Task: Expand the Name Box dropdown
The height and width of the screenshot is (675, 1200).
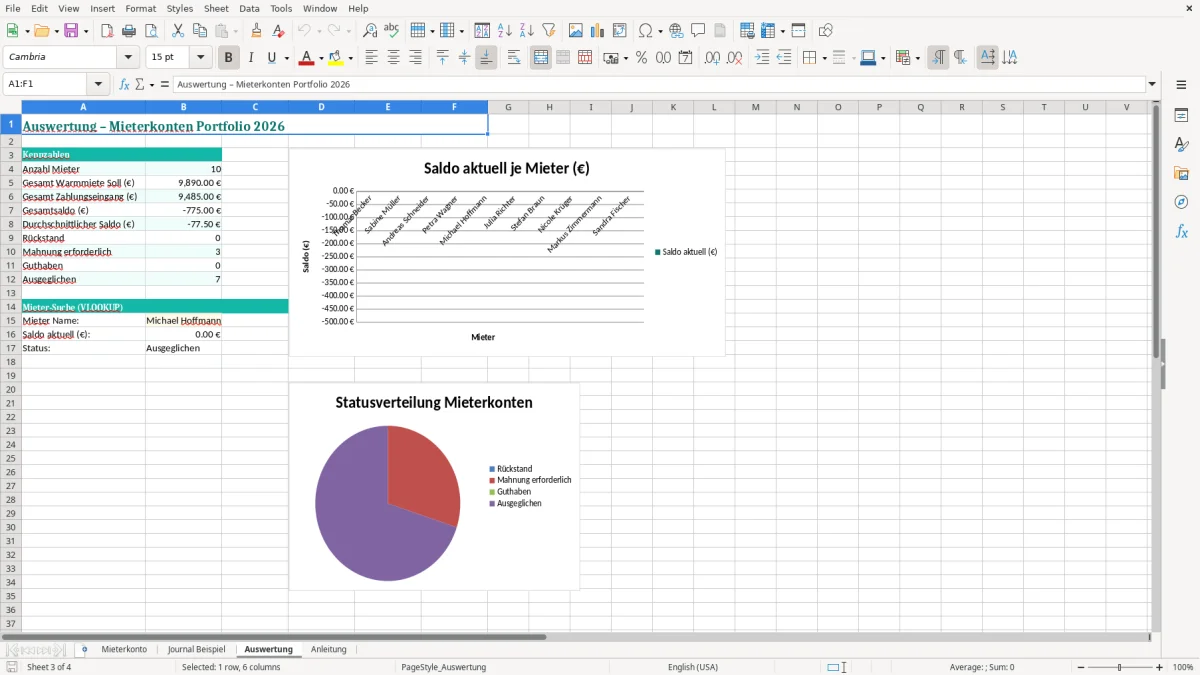Action: point(98,85)
